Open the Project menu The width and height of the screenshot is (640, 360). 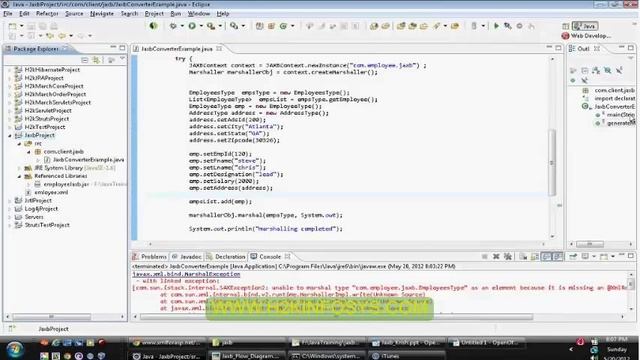(x=154, y=13)
